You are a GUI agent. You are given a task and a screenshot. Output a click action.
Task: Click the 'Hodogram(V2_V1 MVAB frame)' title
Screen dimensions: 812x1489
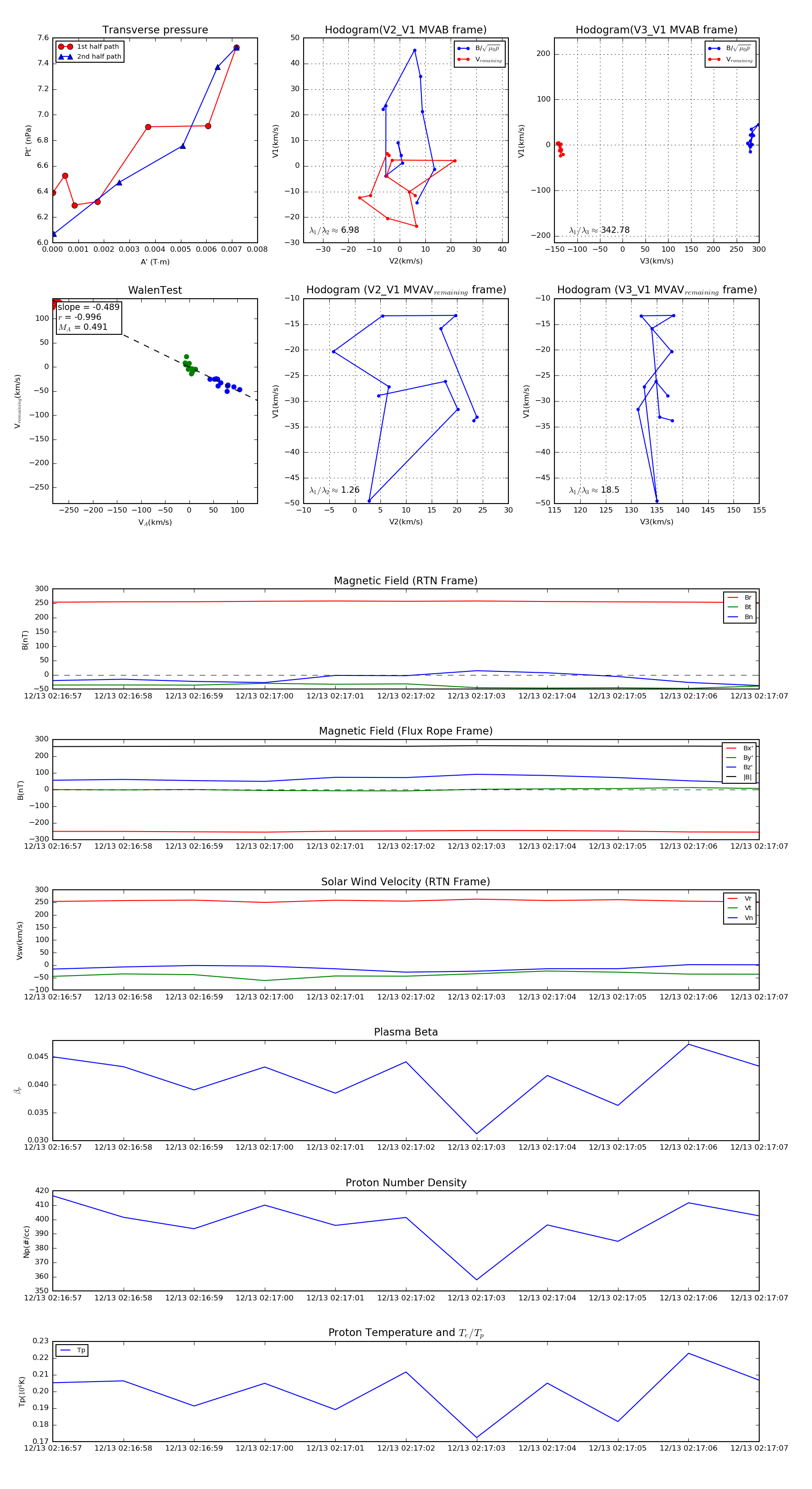click(406, 30)
